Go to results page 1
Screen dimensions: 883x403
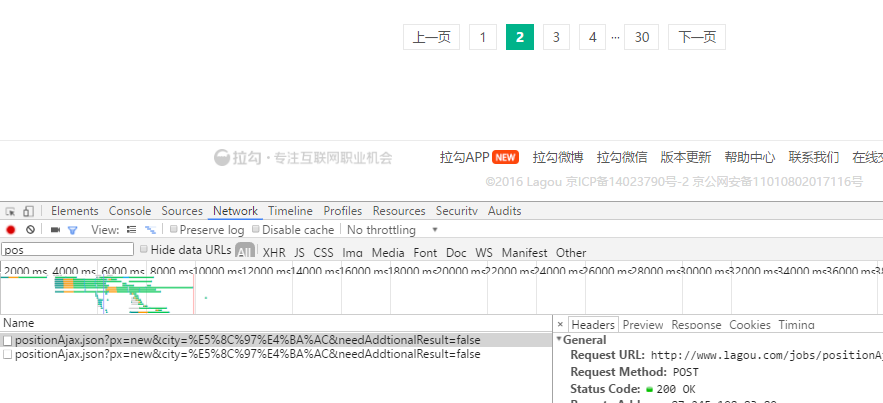pyautogui.click(x=483, y=37)
